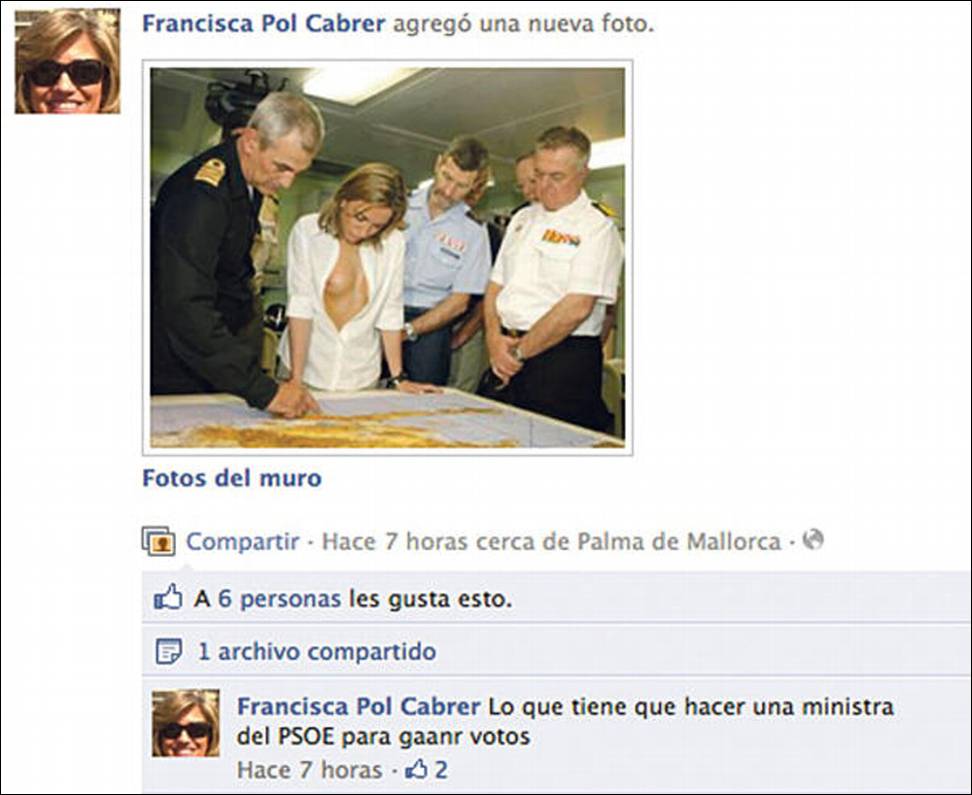Open the Fotos del muro album

[x=232, y=478]
